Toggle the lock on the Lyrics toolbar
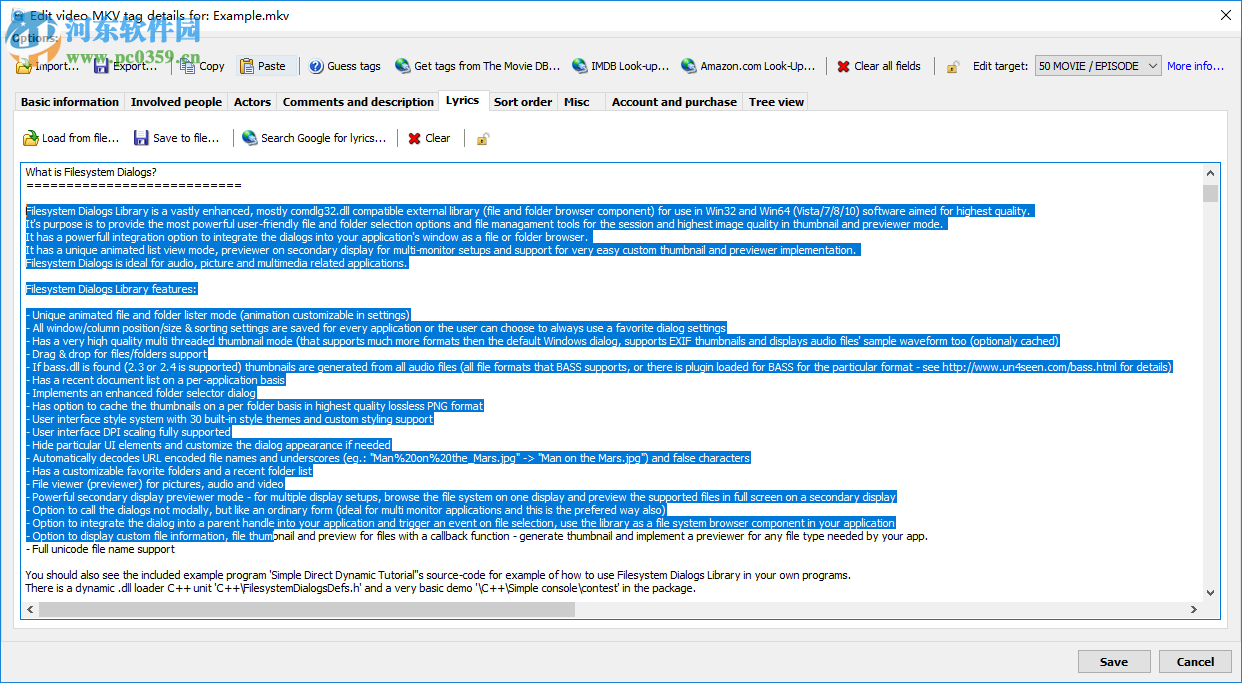This screenshot has height=683, width=1242. pos(482,138)
